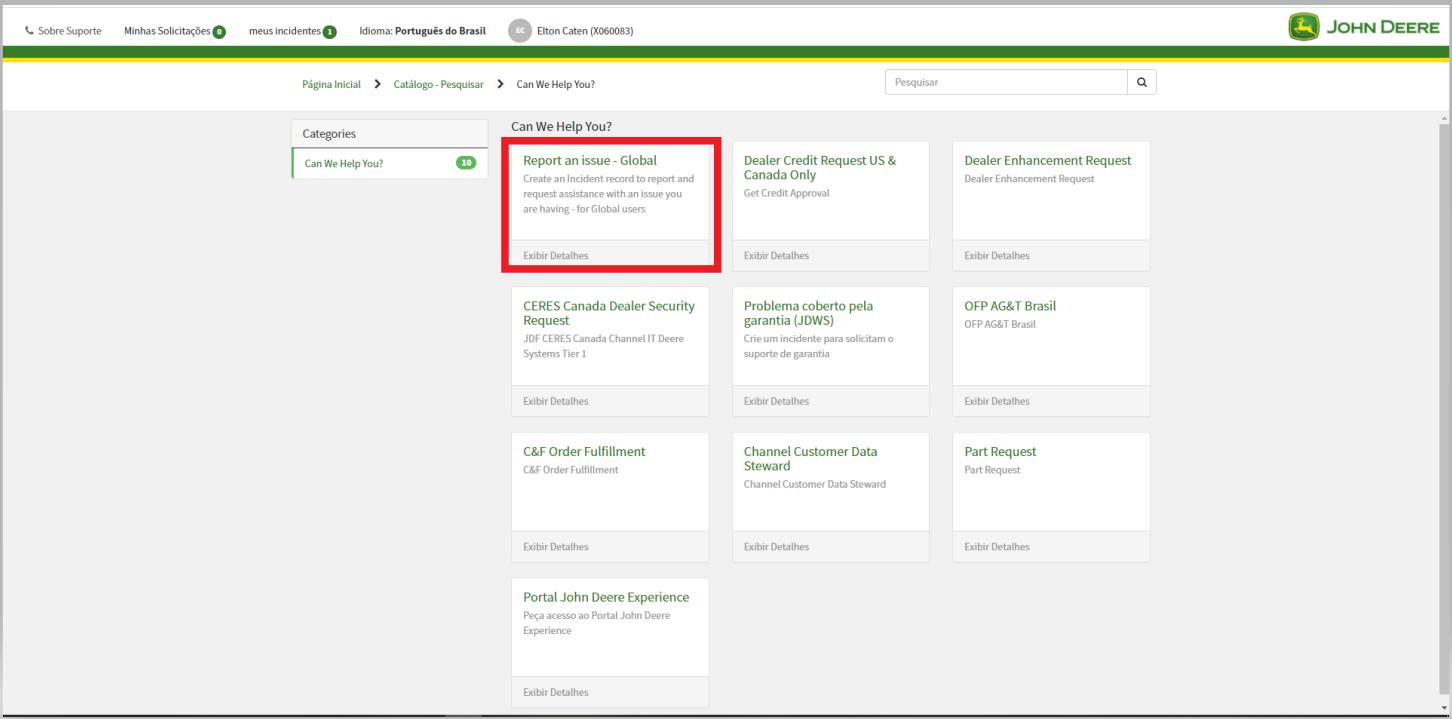Click the Get Credit Approval description
Screen dimensions: 1452x719
[787, 193]
